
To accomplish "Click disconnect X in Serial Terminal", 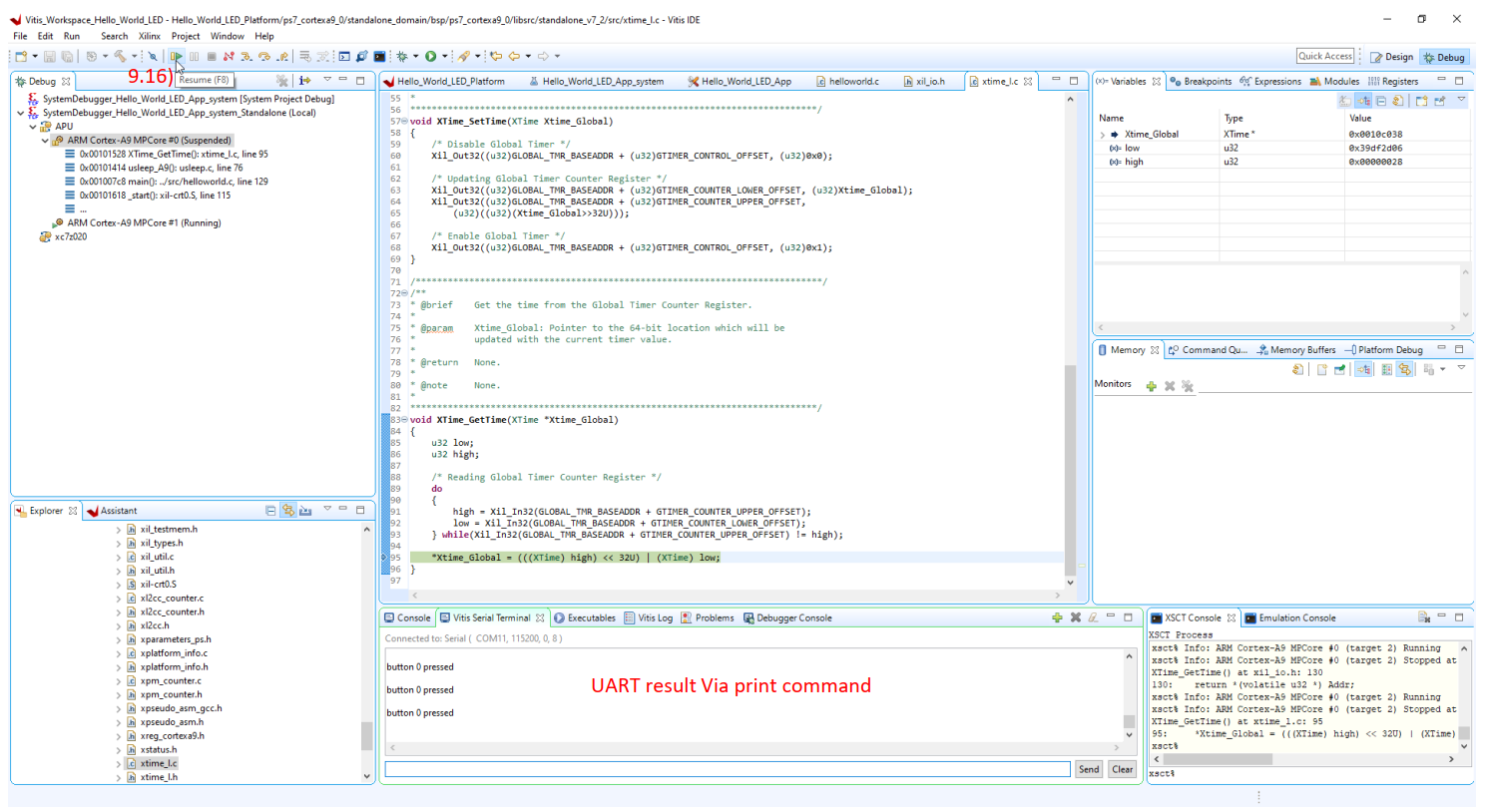I will [x=1076, y=617].
